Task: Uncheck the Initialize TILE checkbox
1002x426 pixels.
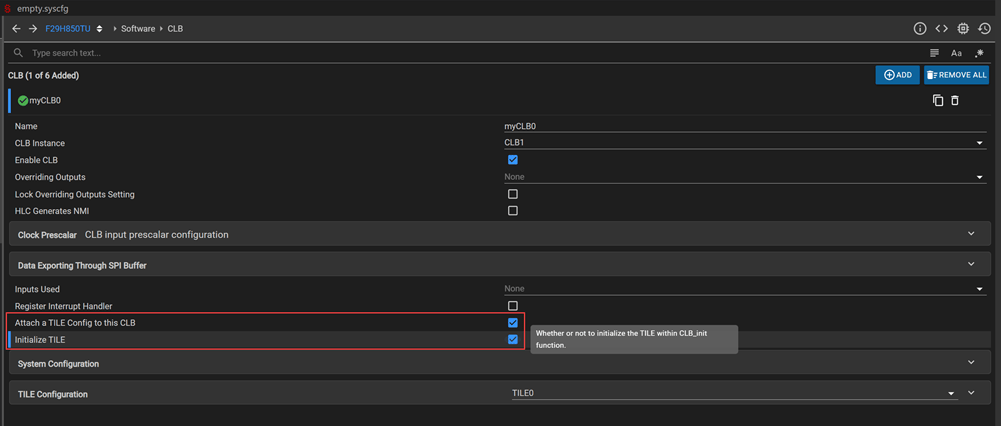Action: 513,339
